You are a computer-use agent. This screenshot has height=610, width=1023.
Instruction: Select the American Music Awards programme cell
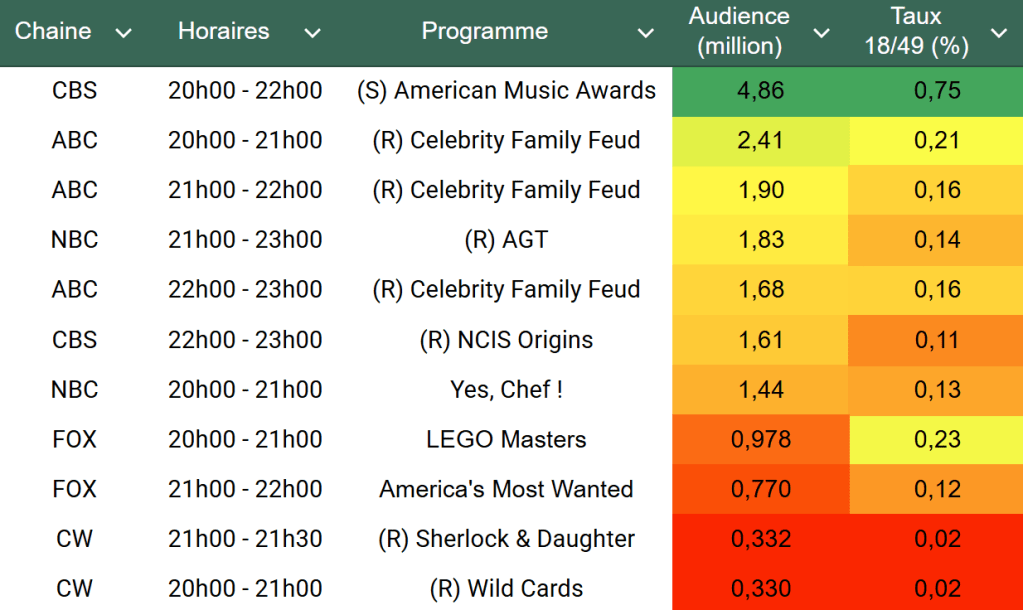pos(506,91)
